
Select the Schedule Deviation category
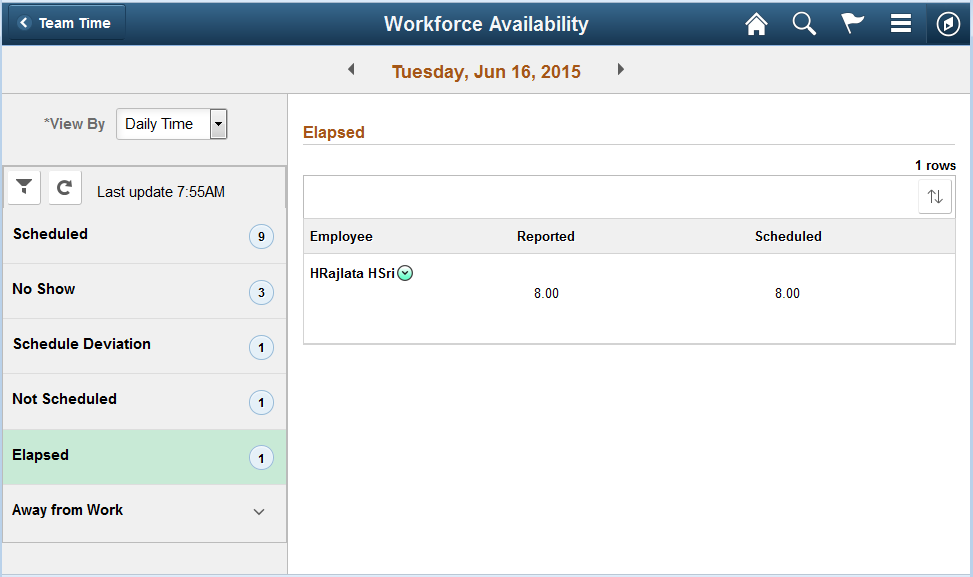coord(145,346)
